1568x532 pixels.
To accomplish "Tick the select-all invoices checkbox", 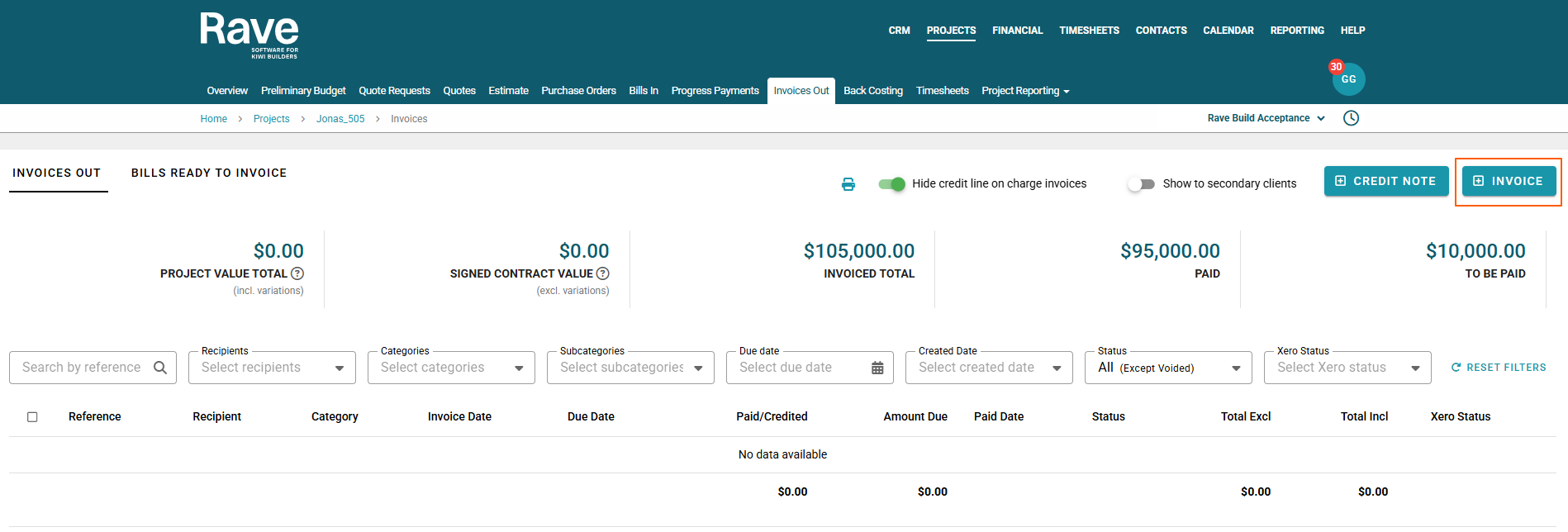I will point(32,417).
